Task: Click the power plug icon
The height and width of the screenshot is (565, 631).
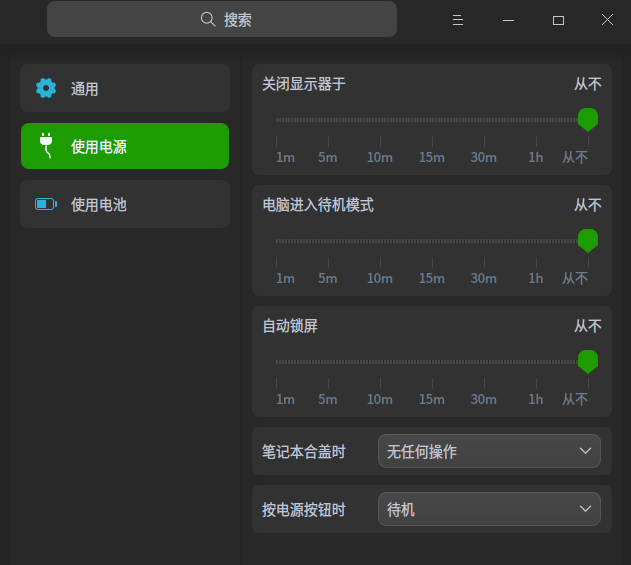Action: click(46, 146)
